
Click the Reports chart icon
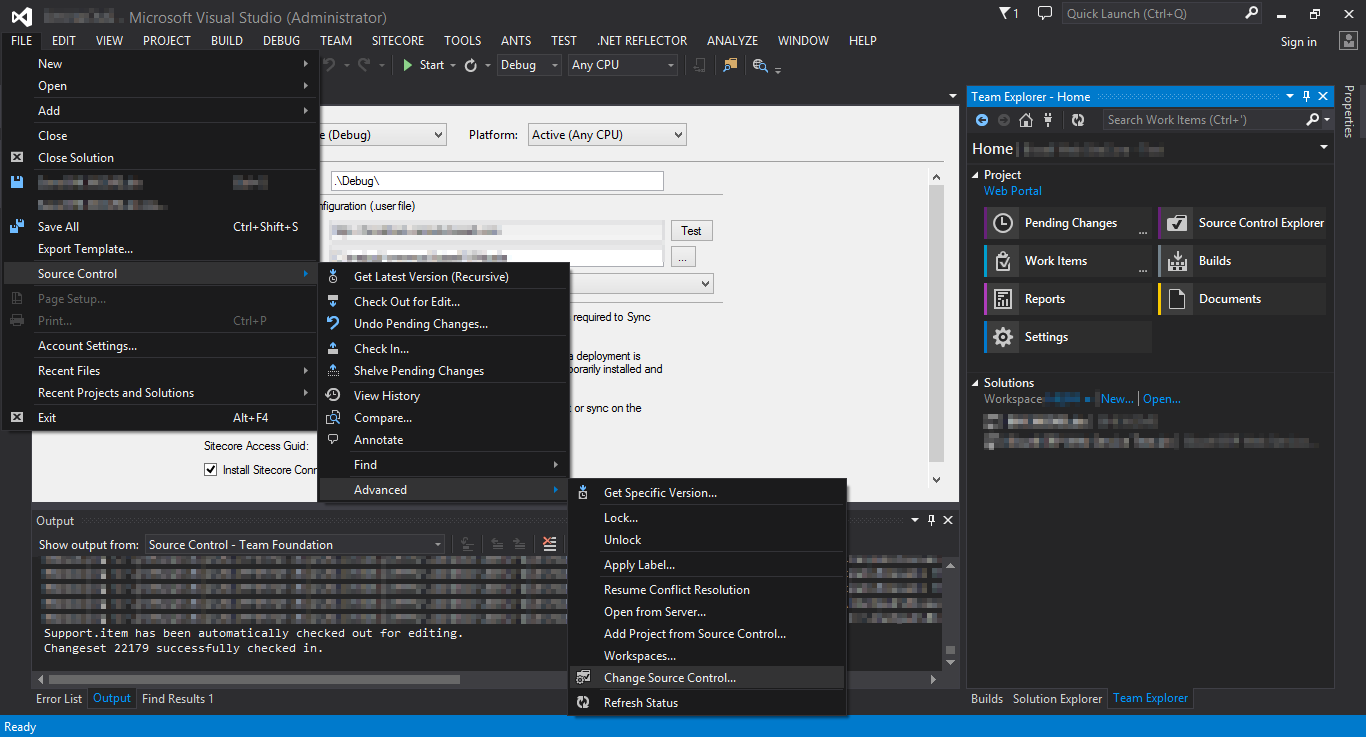(1003, 299)
